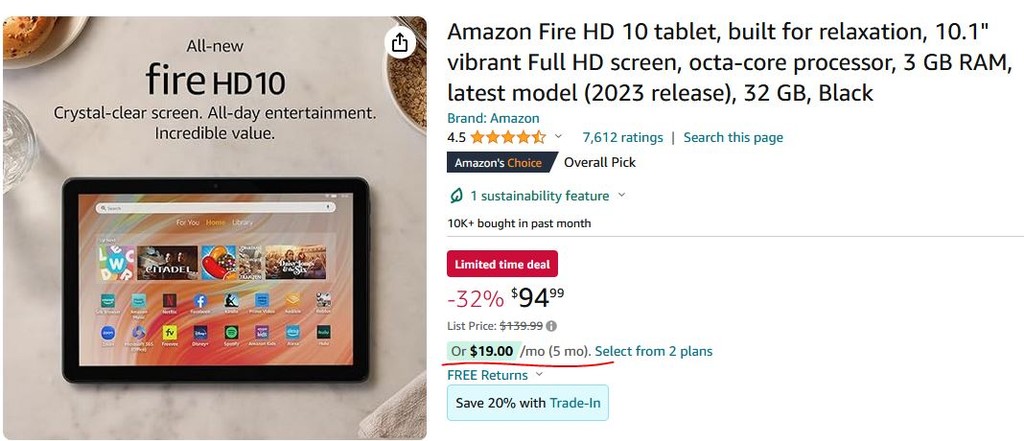
Task: Click the info icon beside List Price
Action: [551, 325]
